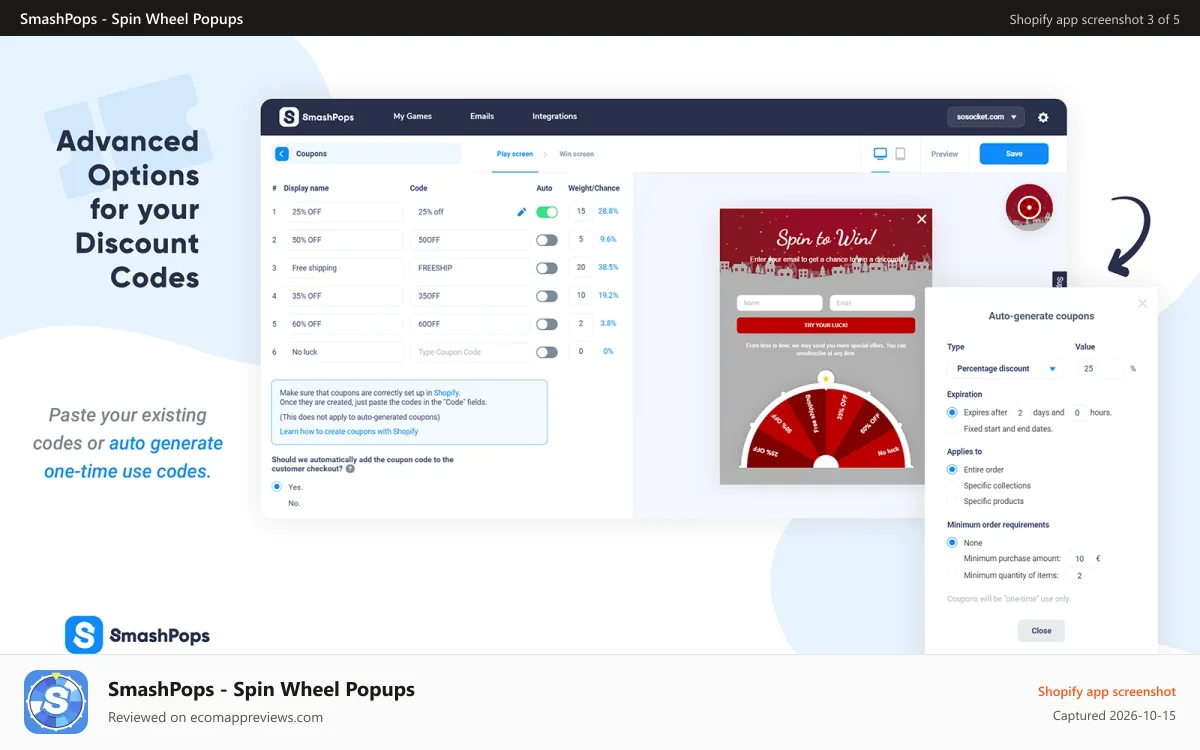Open My Games menu
1200x750 pixels.
point(412,116)
